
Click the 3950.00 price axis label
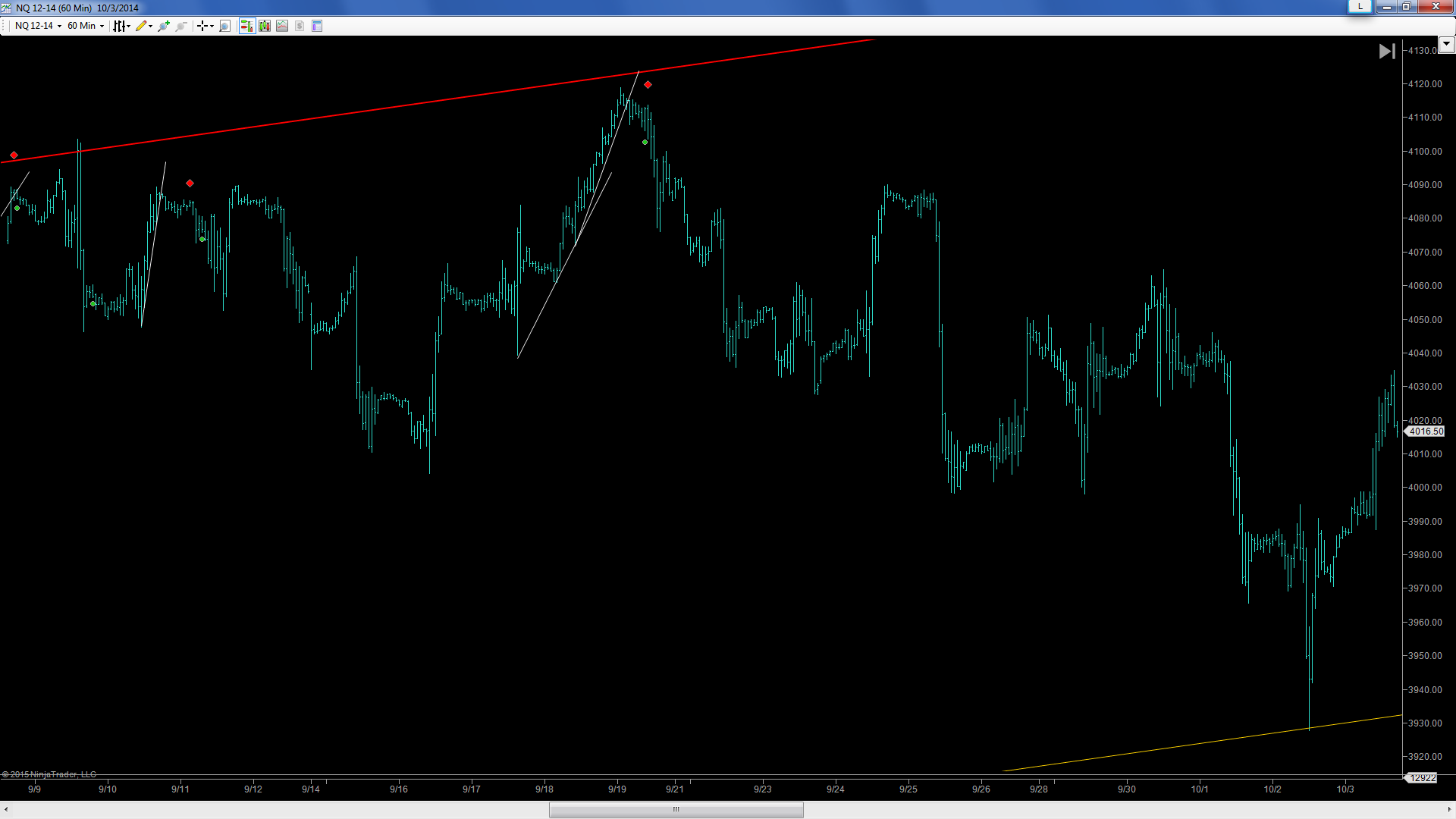1425,656
